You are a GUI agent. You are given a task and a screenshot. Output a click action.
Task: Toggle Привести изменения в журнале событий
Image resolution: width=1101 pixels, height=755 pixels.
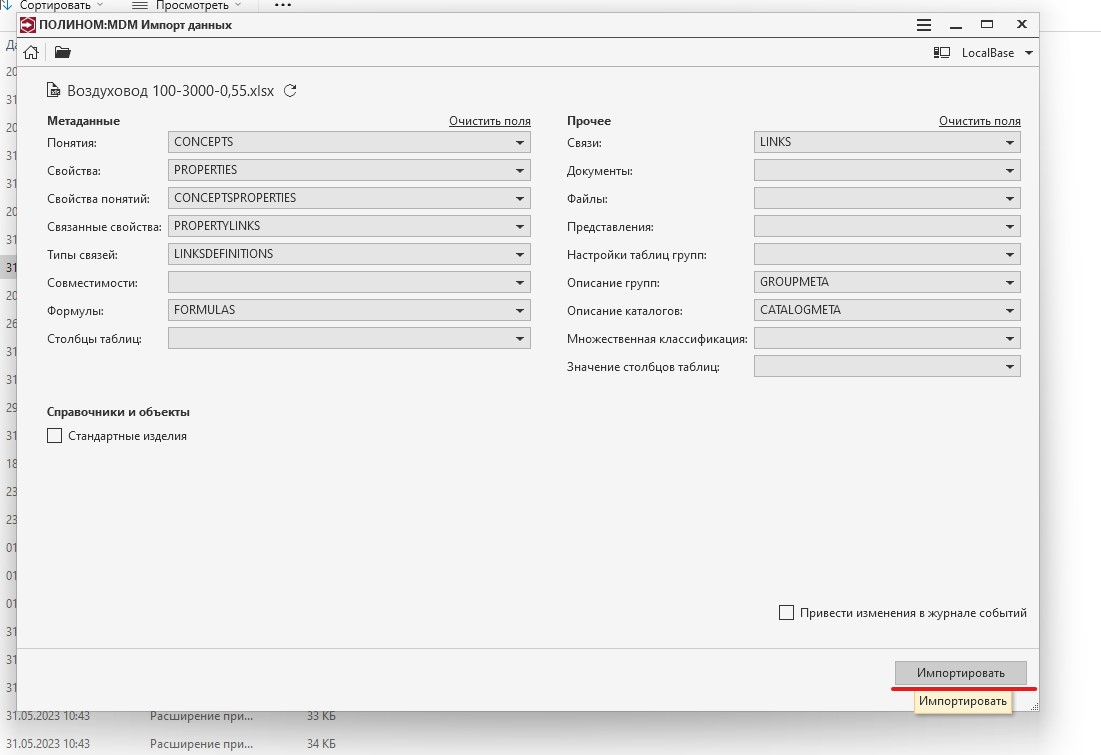[786, 612]
